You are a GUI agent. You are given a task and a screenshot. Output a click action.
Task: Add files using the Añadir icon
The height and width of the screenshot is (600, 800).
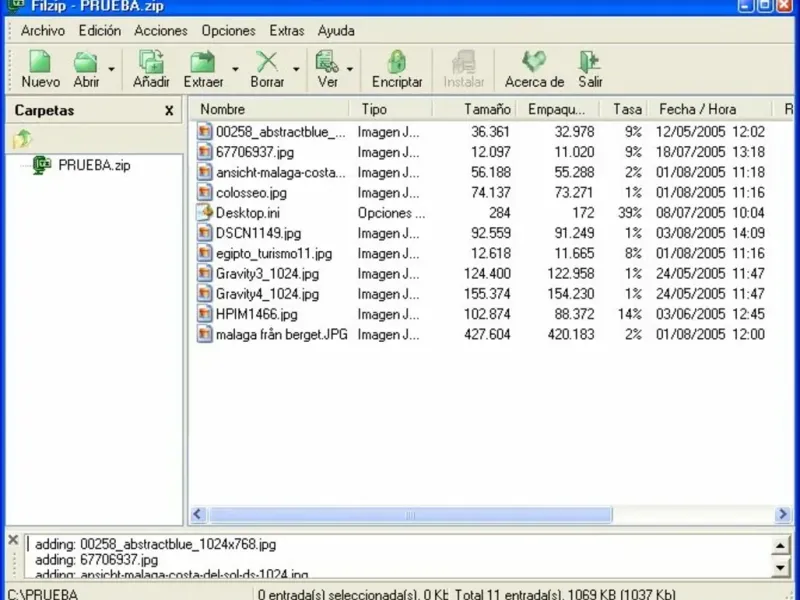point(151,68)
